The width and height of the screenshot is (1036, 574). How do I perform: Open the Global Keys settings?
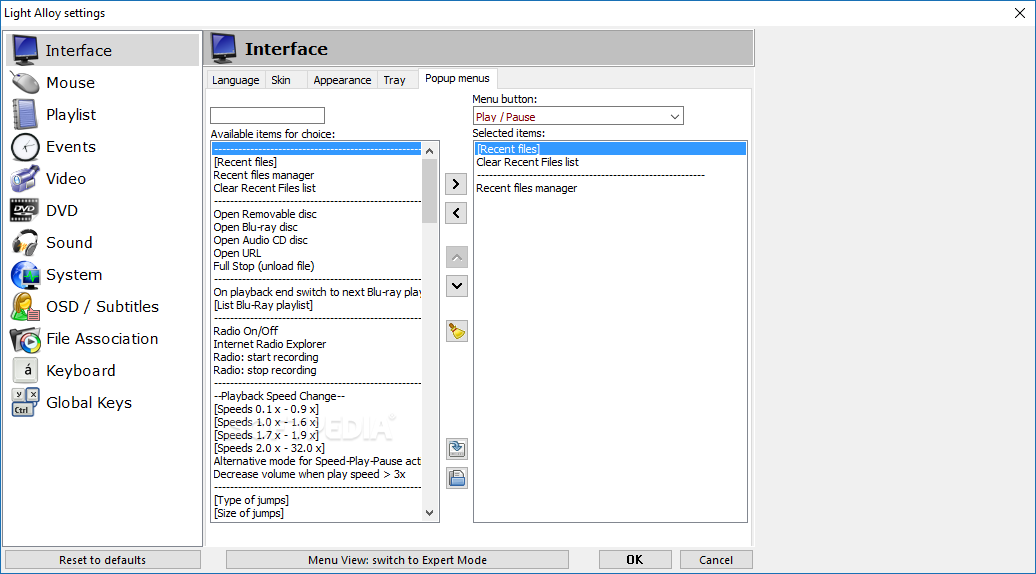pyautogui.click(x=102, y=403)
